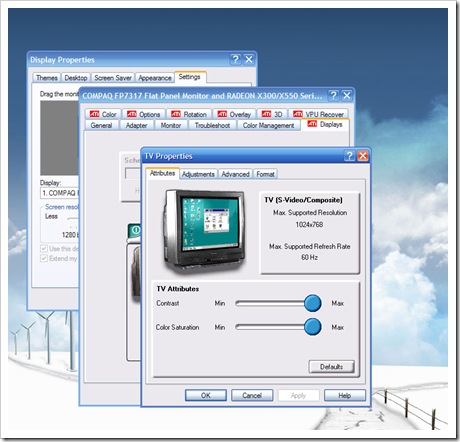The width and height of the screenshot is (460, 442).
Task: Open the Color Management tab
Action: (268, 125)
